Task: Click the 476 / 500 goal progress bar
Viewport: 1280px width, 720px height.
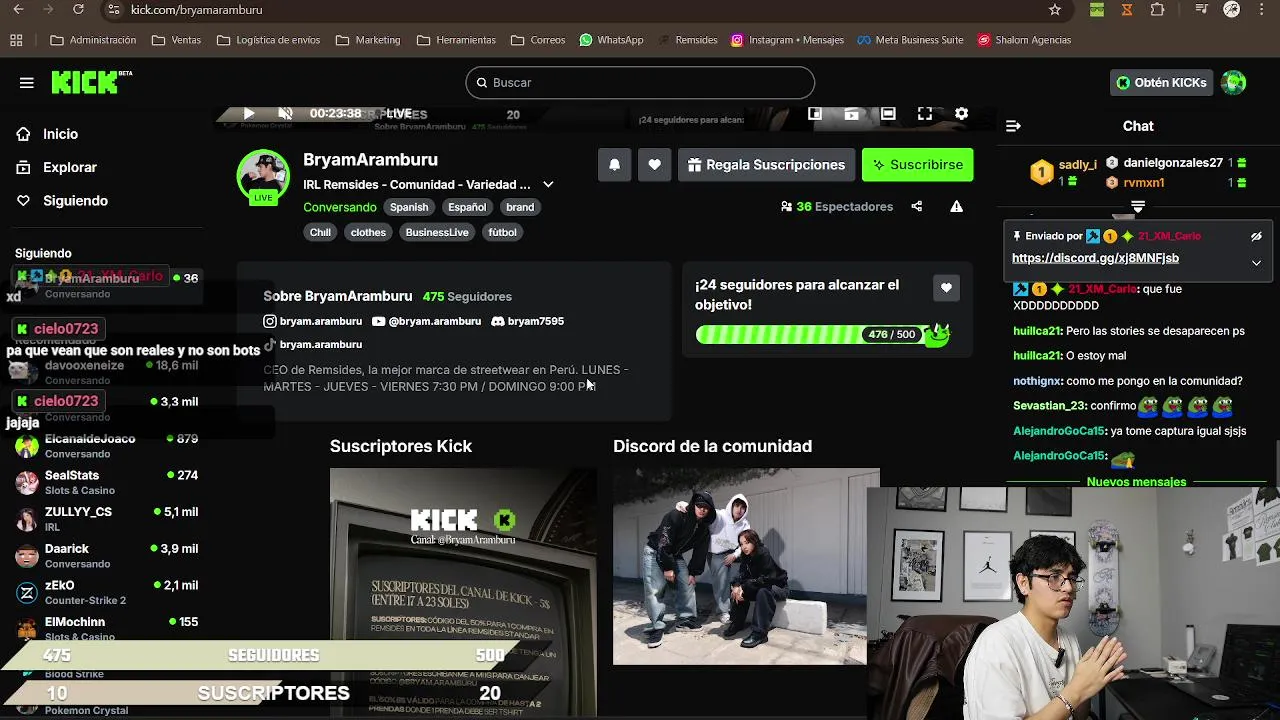Action: pos(822,334)
